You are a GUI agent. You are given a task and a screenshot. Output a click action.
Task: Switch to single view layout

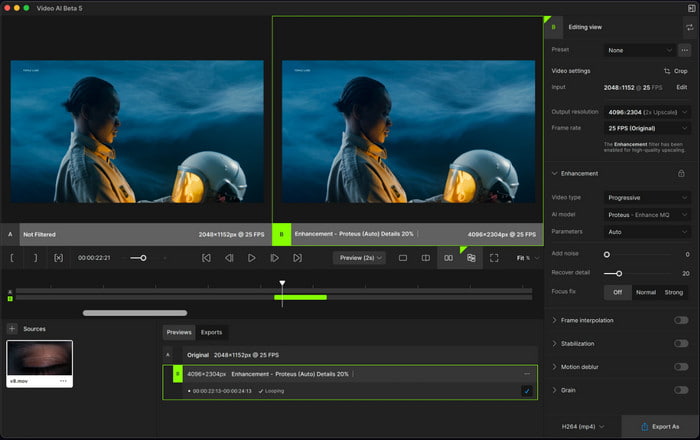coord(403,258)
